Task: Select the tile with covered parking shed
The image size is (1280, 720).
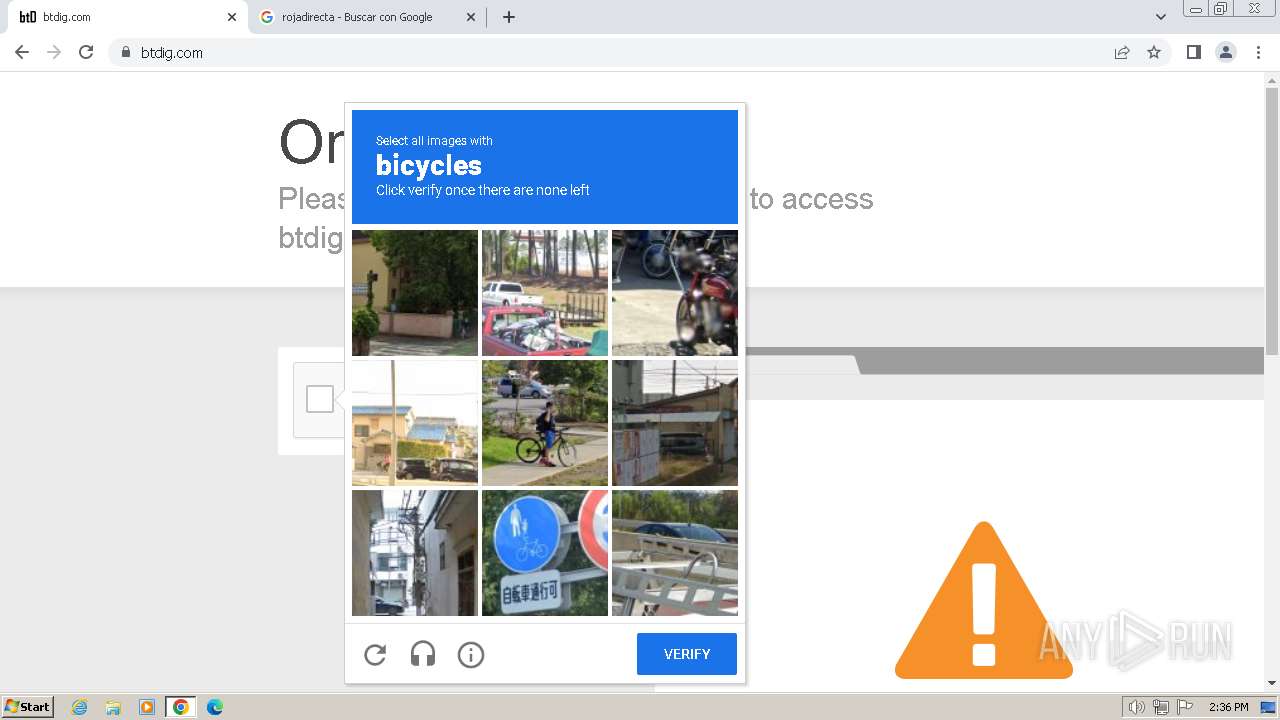Action: coord(675,423)
